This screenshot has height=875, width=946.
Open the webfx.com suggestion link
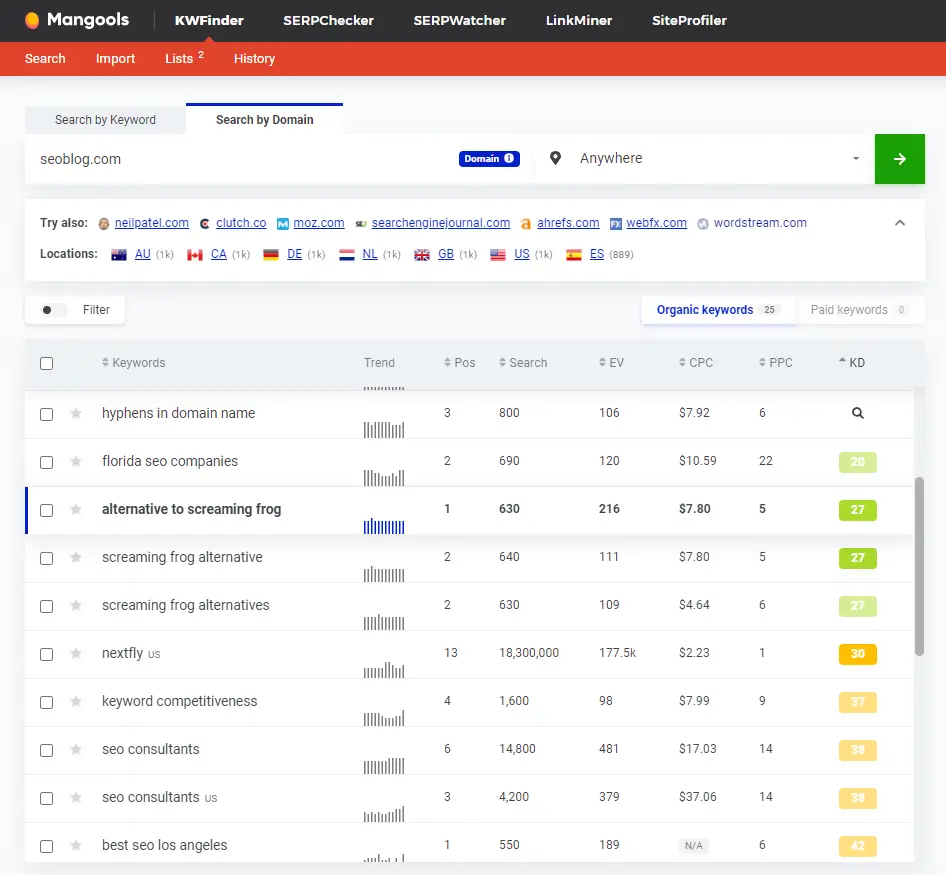tap(656, 223)
